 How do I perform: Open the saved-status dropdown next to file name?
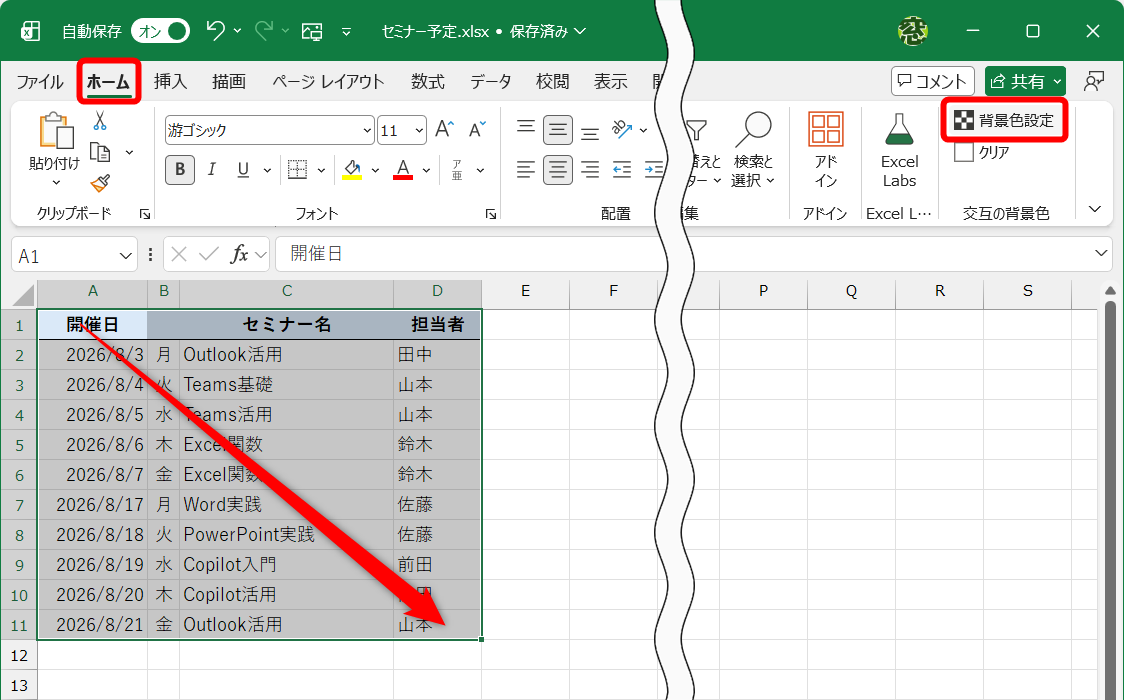580,31
